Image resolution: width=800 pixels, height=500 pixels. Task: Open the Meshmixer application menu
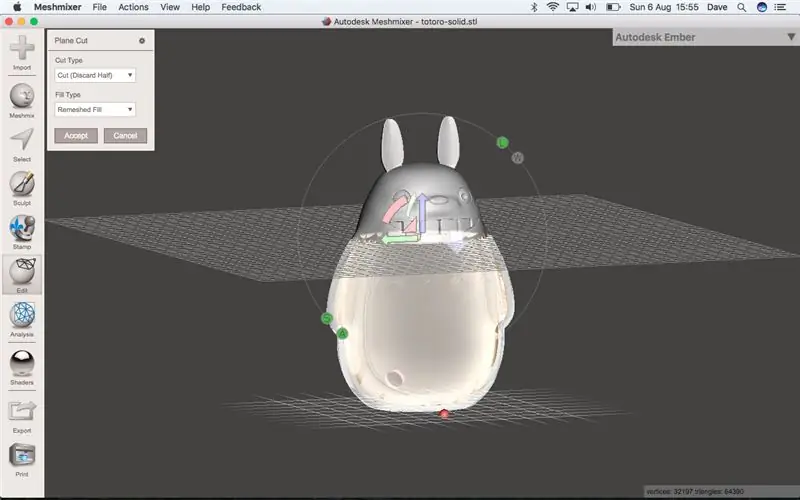pos(58,7)
